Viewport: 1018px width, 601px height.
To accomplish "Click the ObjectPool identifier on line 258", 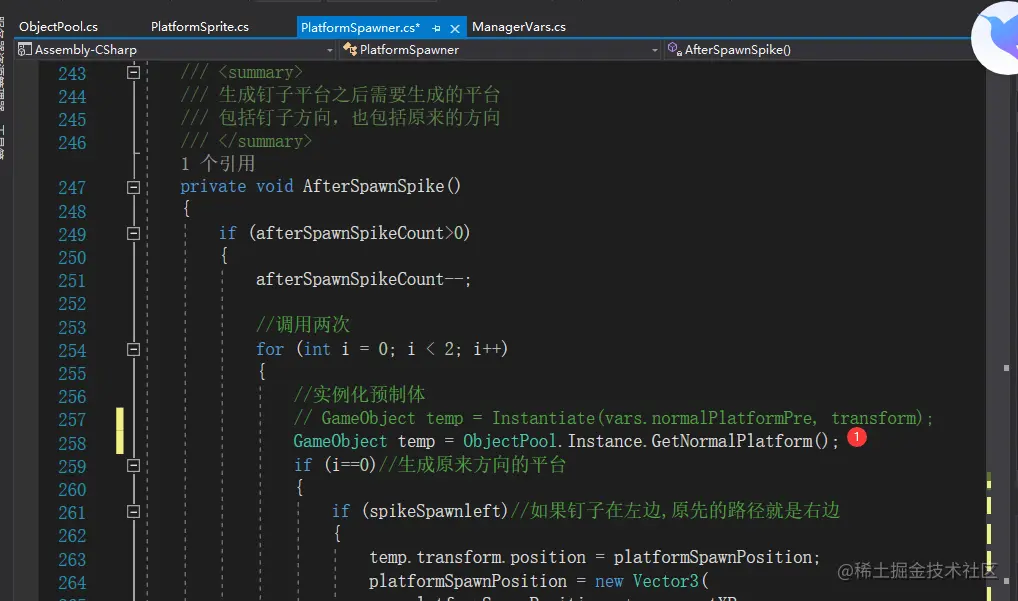I will [510, 441].
